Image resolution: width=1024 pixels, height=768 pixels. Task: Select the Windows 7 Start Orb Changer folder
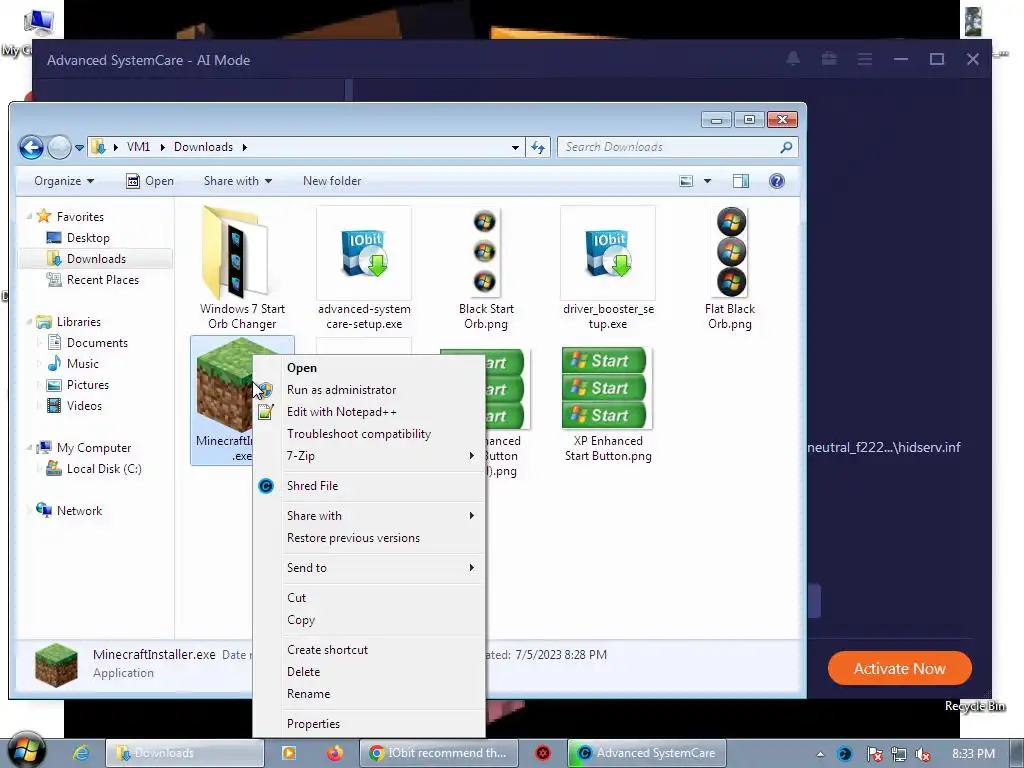click(x=242, y=268)
